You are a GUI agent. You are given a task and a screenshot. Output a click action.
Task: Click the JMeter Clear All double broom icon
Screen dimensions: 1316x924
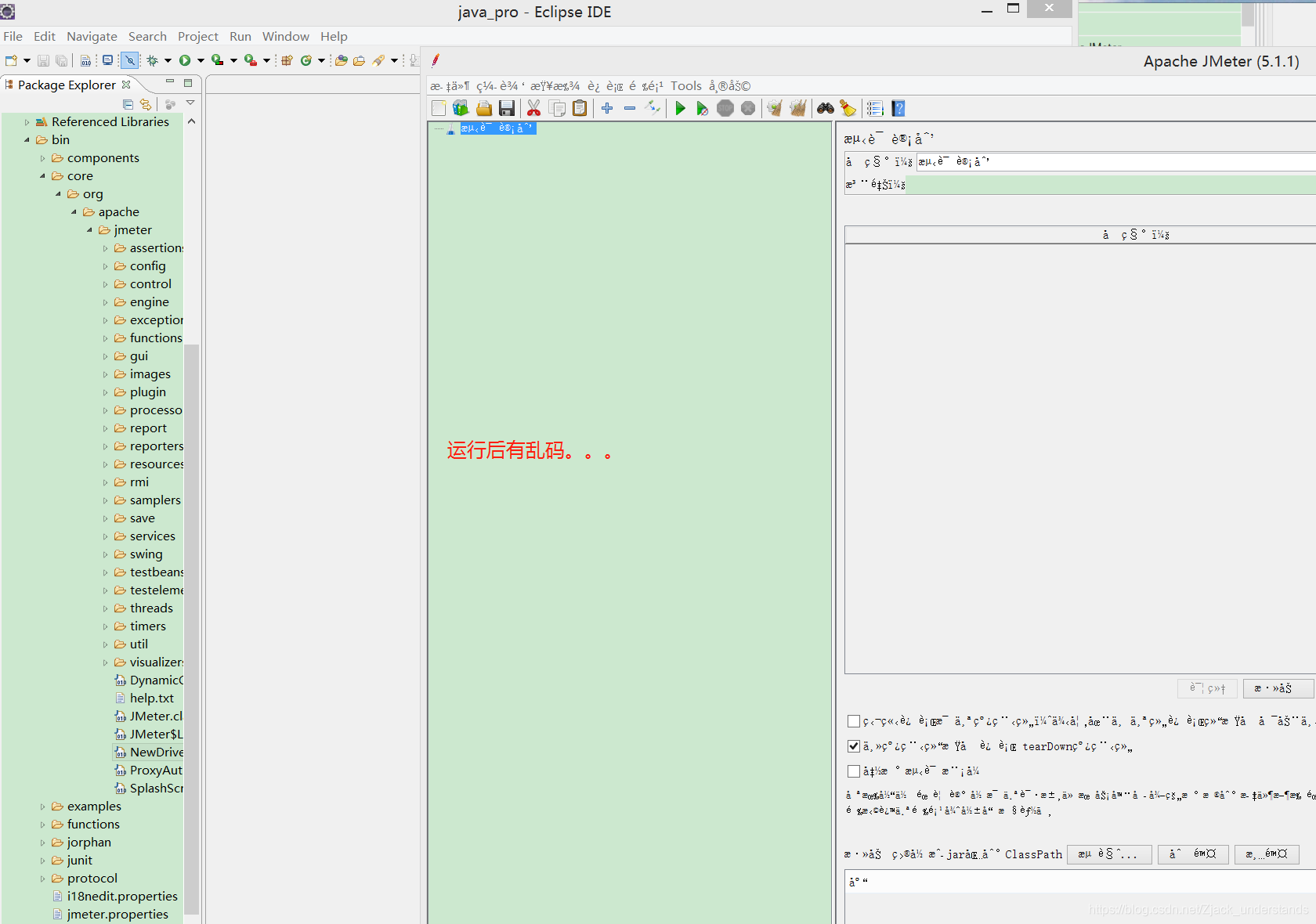pyautogui.click(x=798, y=108)
